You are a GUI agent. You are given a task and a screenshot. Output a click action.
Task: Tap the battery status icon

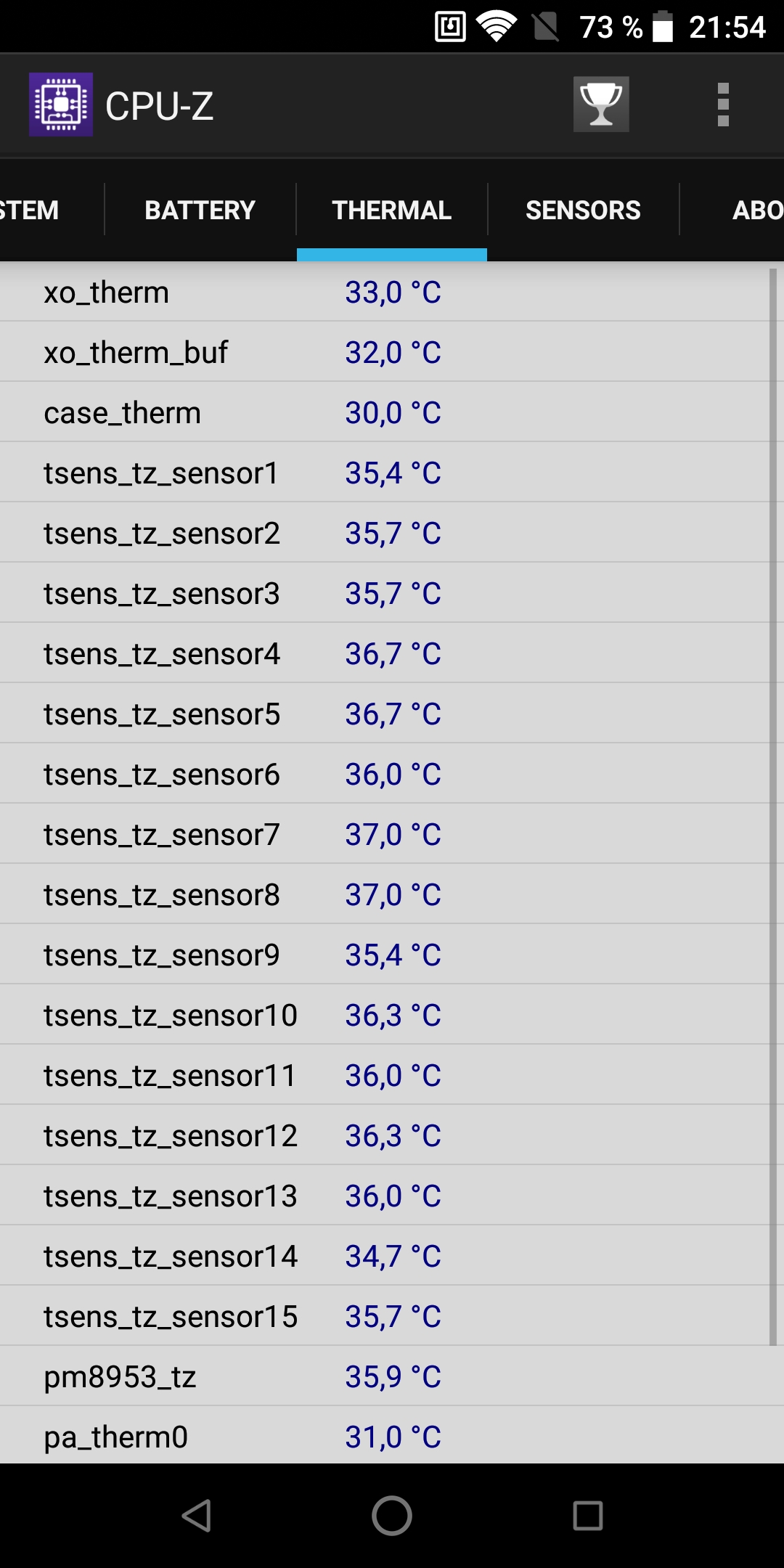pyautogui.click(x=663, y=27)
